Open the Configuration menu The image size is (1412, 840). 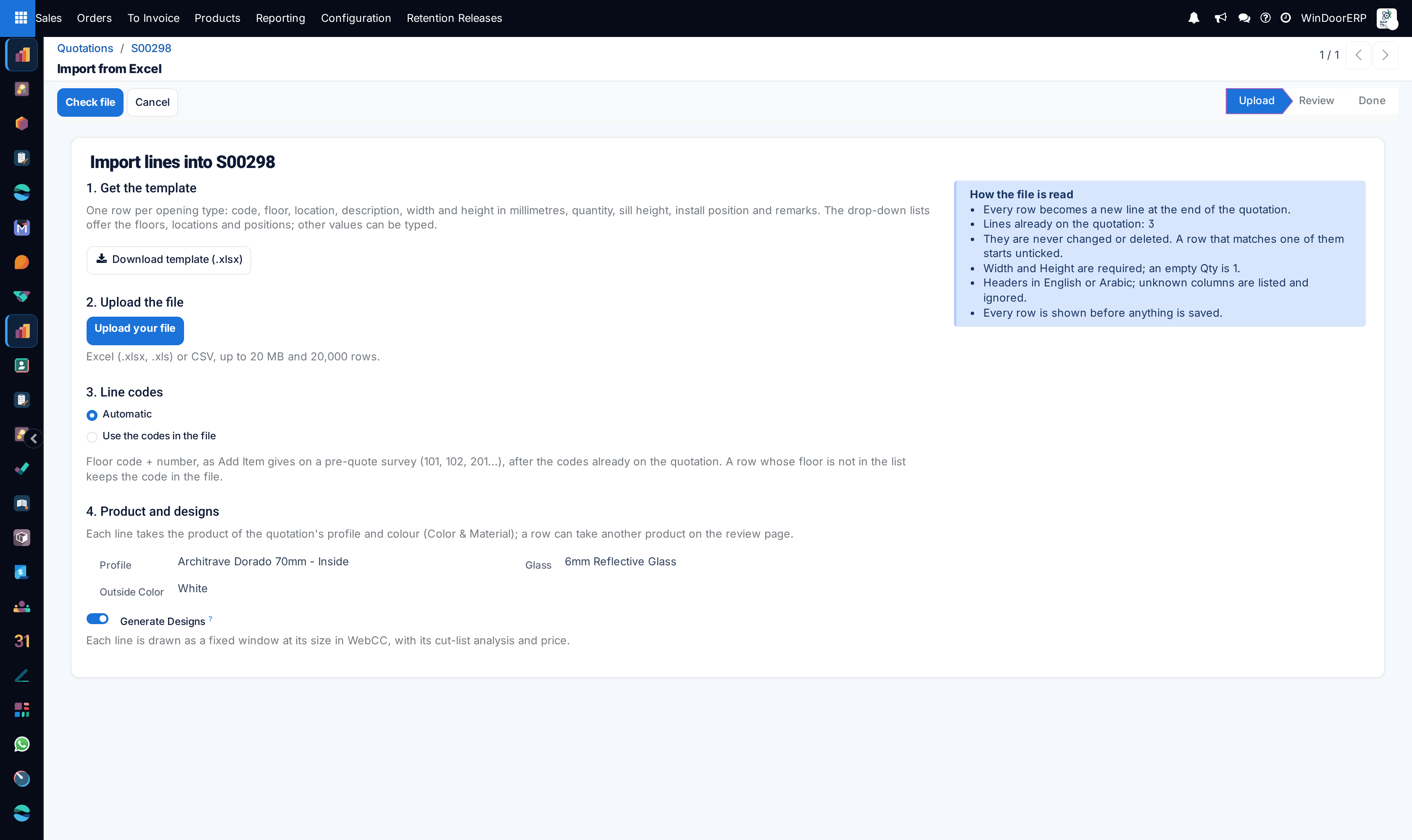356,18
